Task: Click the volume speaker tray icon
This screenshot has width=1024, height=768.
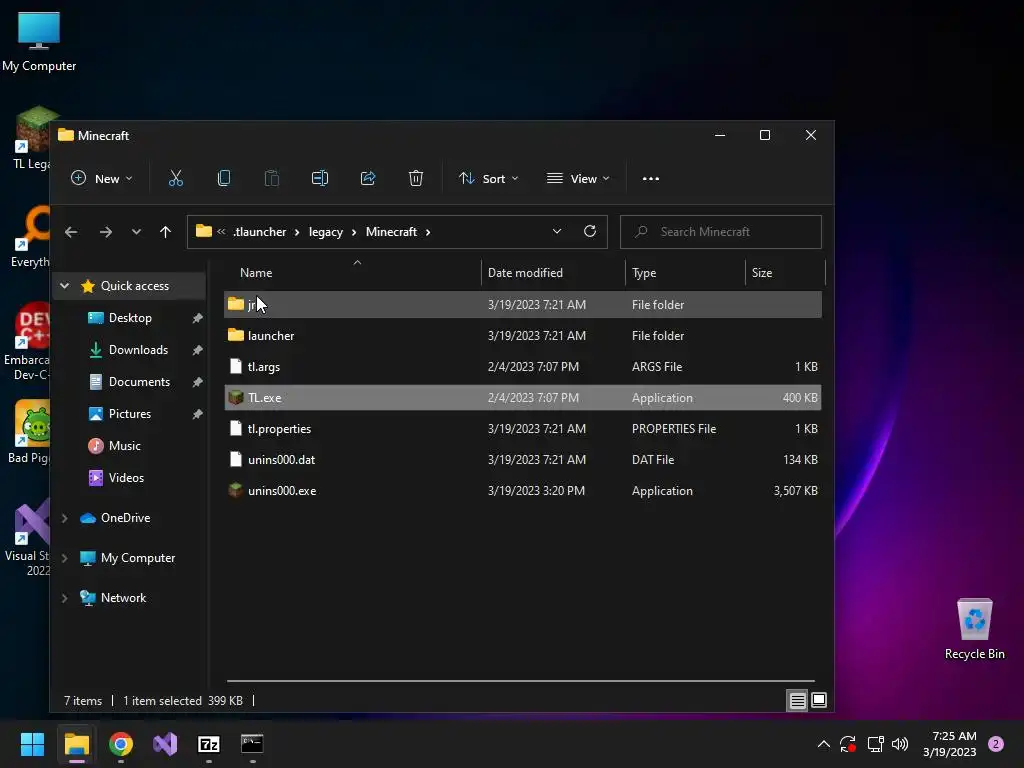Action: [900, 744]
